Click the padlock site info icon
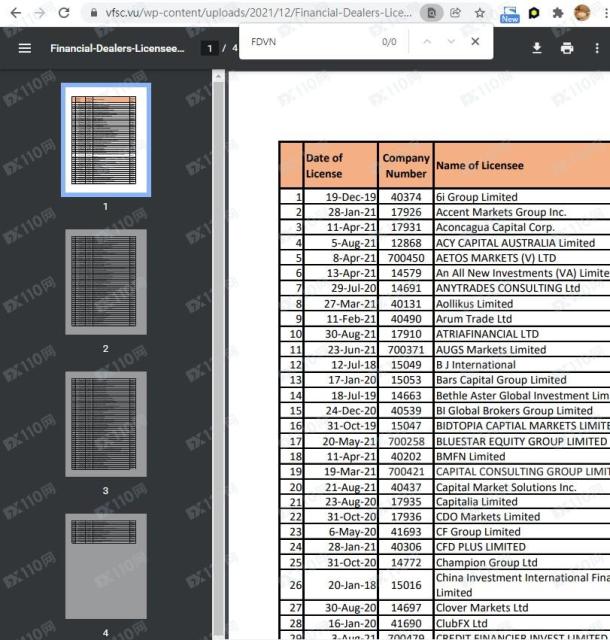Screen dimensions: 610x640 coord(94,13)
